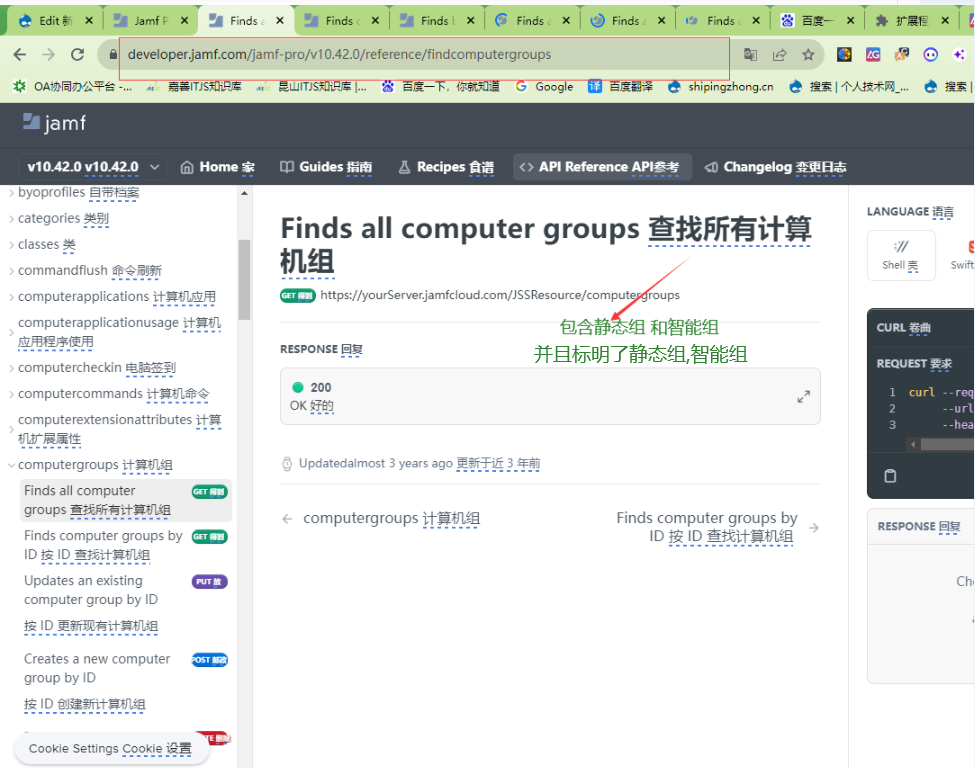Expand the computercommands sidebar section
This screenshot has height=768, width=975.
click(x=12, y=394)
